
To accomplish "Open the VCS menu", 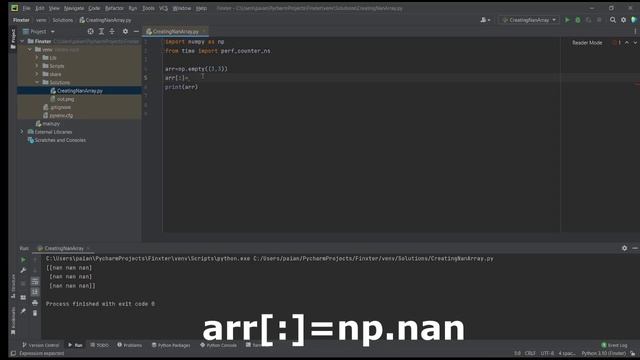I will 163,8.
